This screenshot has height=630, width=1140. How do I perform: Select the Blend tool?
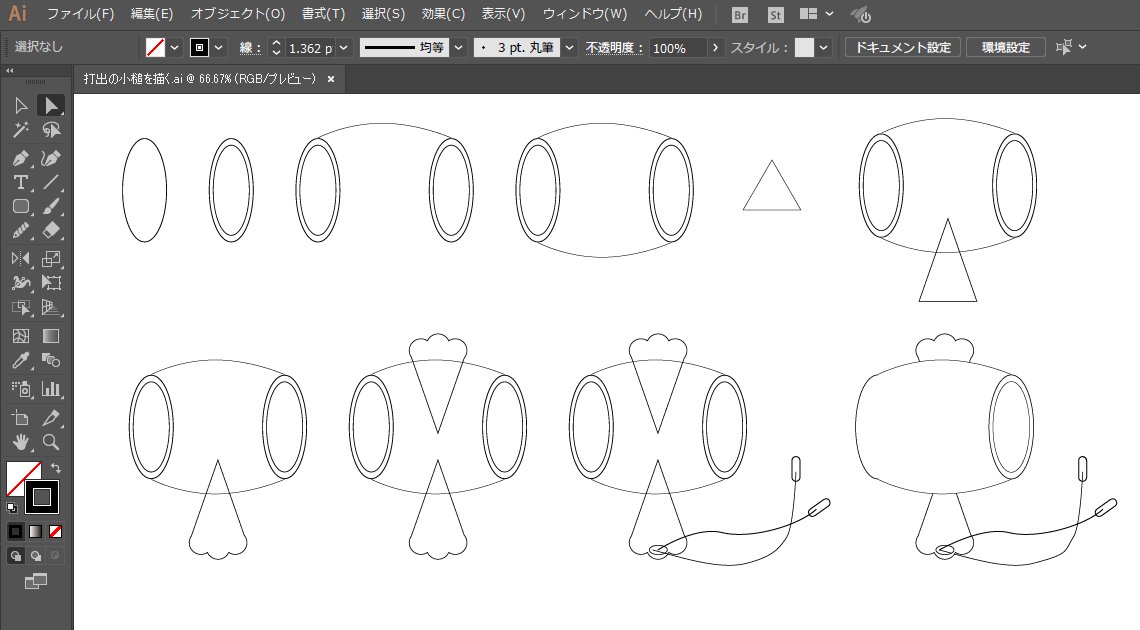50,360
